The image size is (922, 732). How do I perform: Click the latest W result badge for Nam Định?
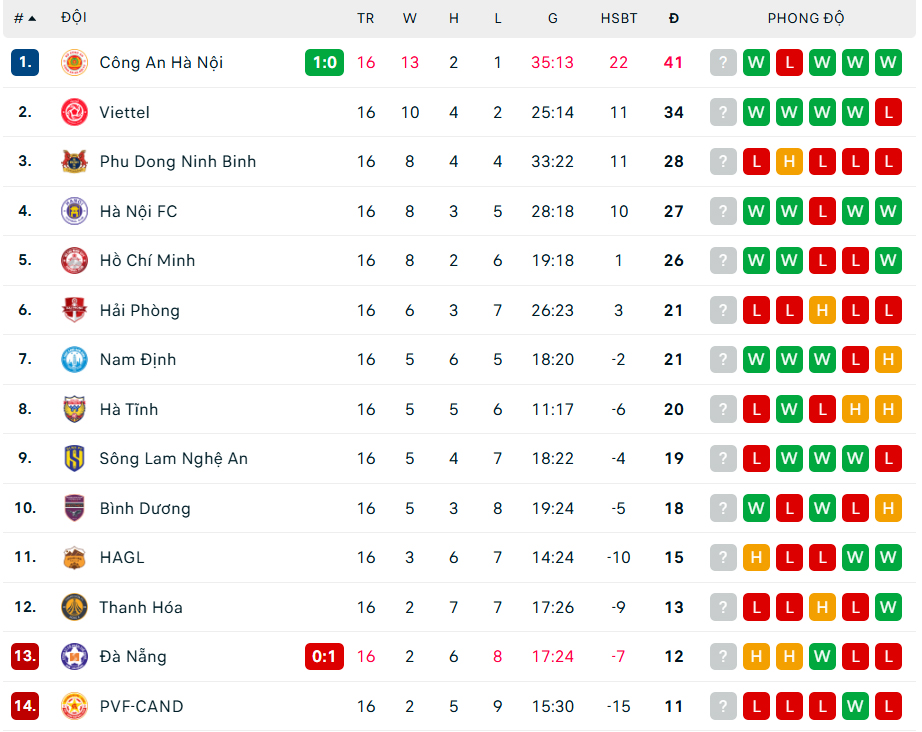click(x=822, y=359)
